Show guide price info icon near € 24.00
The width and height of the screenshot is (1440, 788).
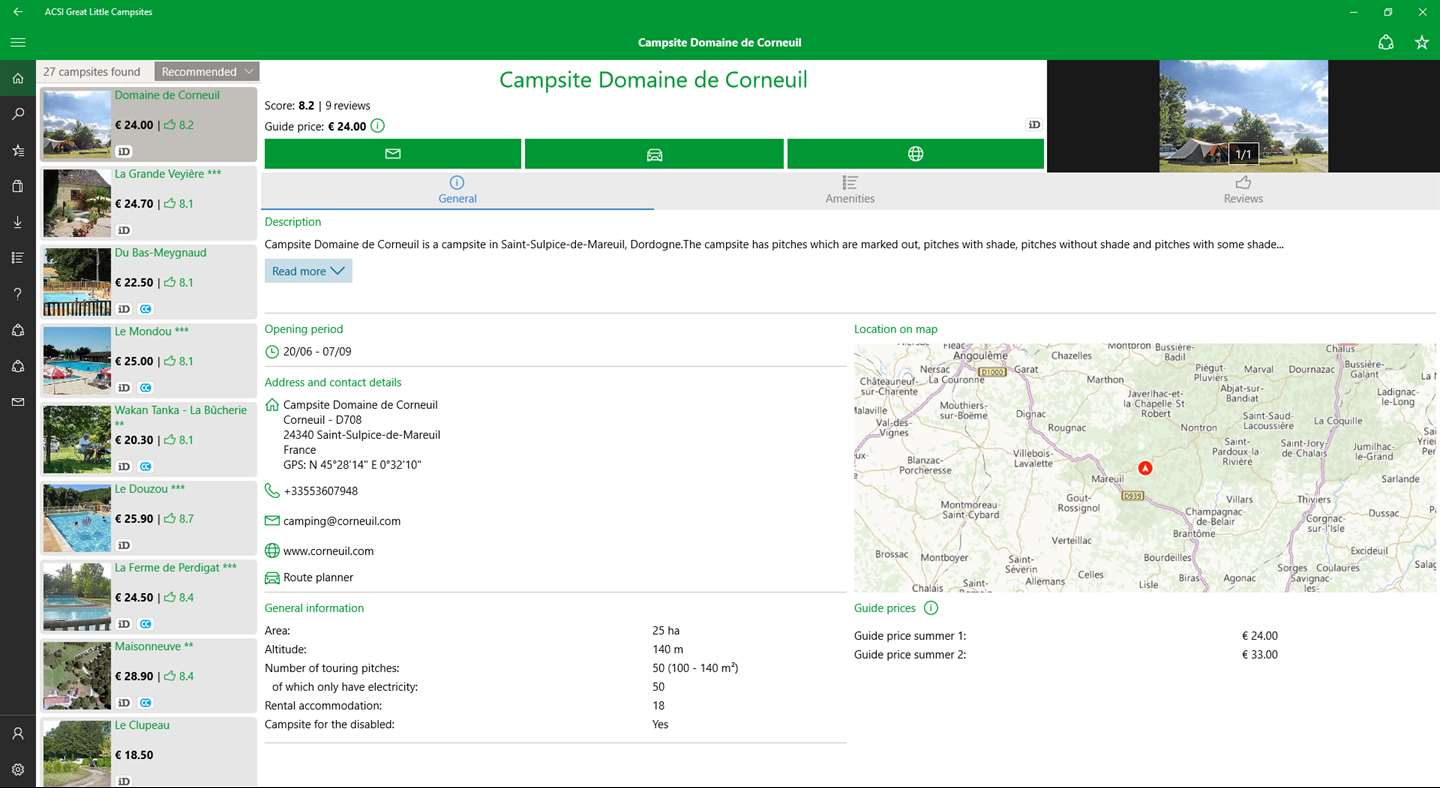coord(377,126)
